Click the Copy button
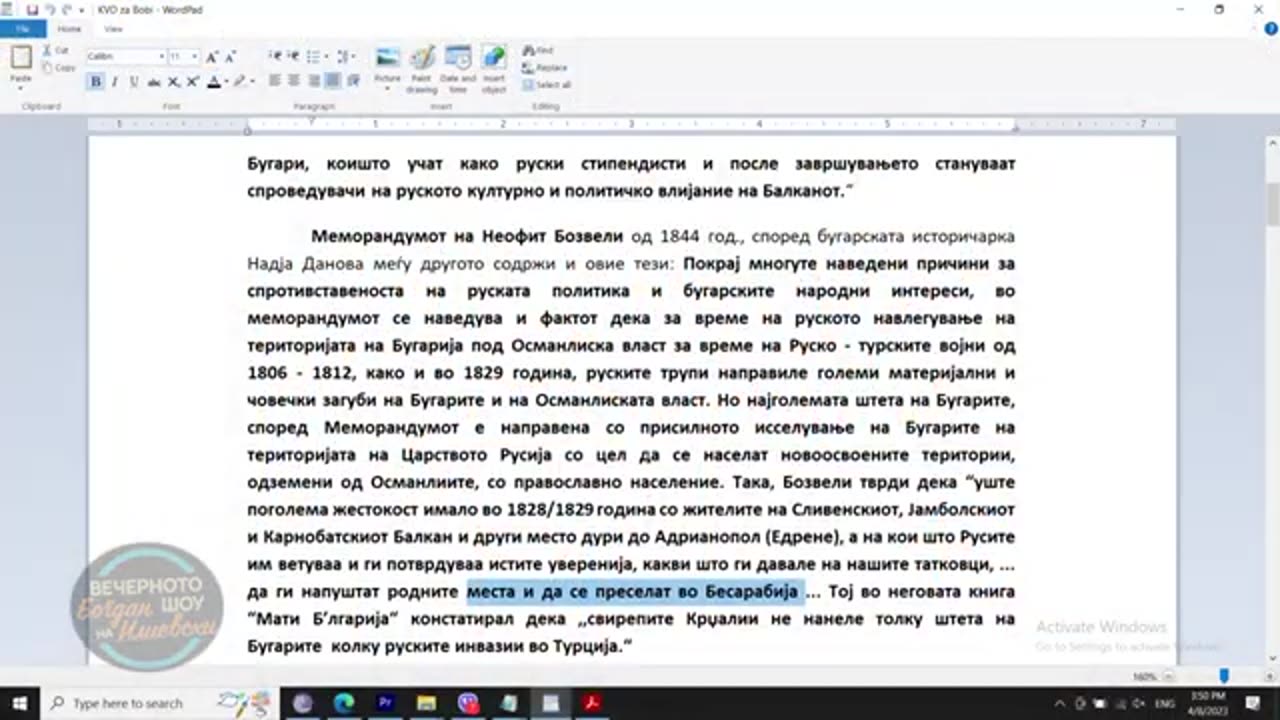 click(x=60, y=67)
